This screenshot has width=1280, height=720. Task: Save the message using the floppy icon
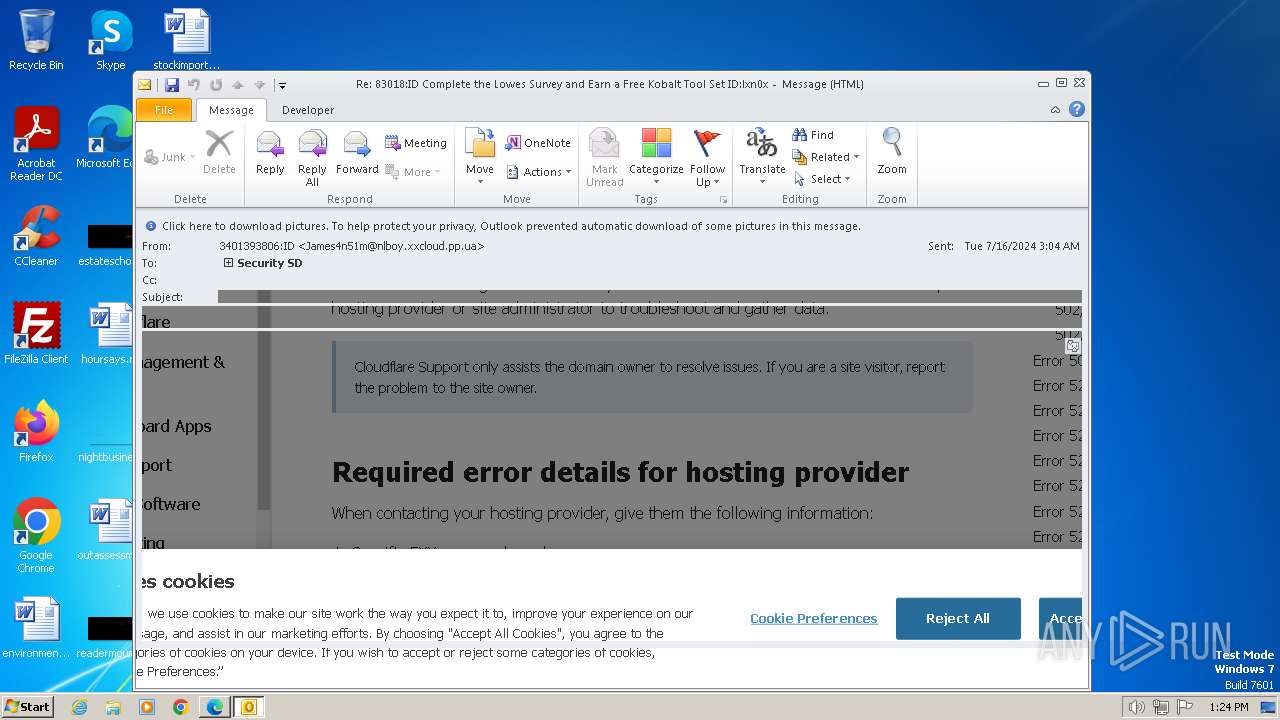coord(172,85)
